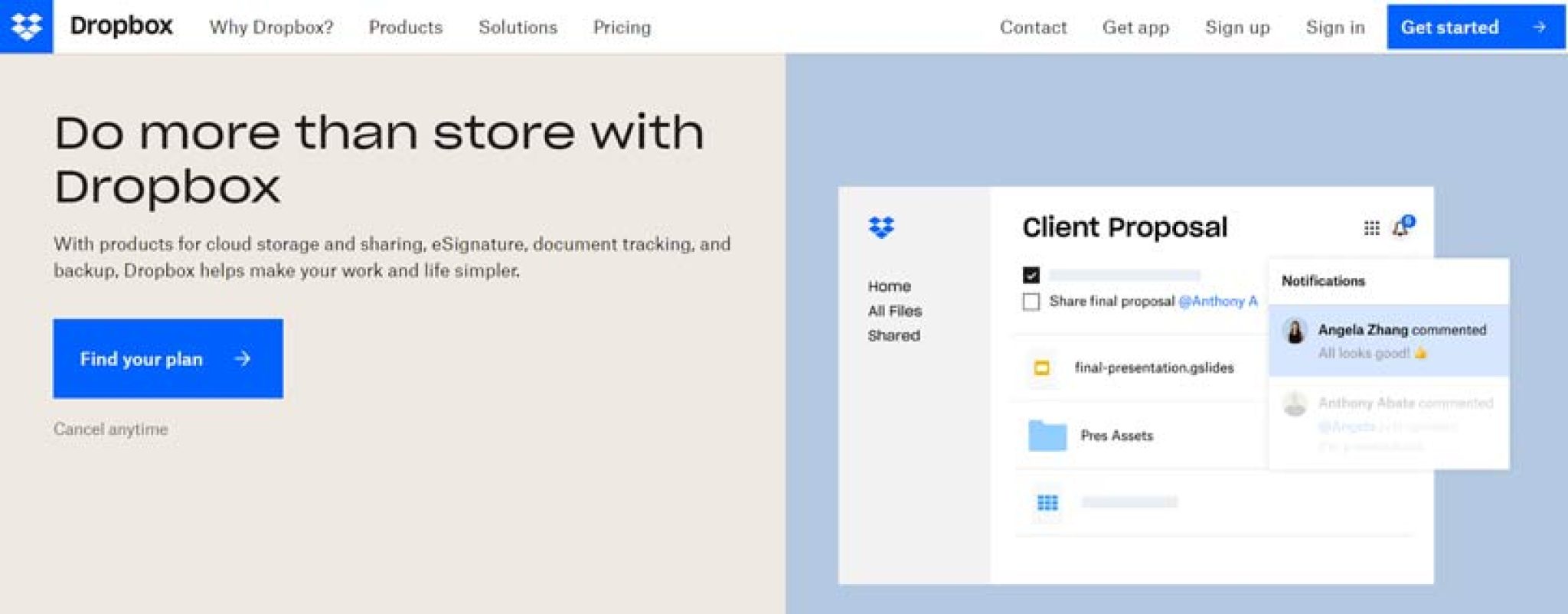
Task: Click Angela Zhang's avatar in notifications
Action: (1295, 331)
